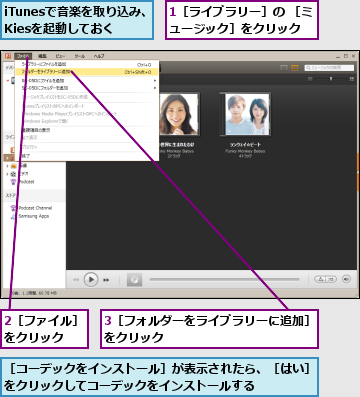This screenshot has height=397, width=360.
Task: Open the ランウェイ☆ビート album cover
Action: point(245,114)
